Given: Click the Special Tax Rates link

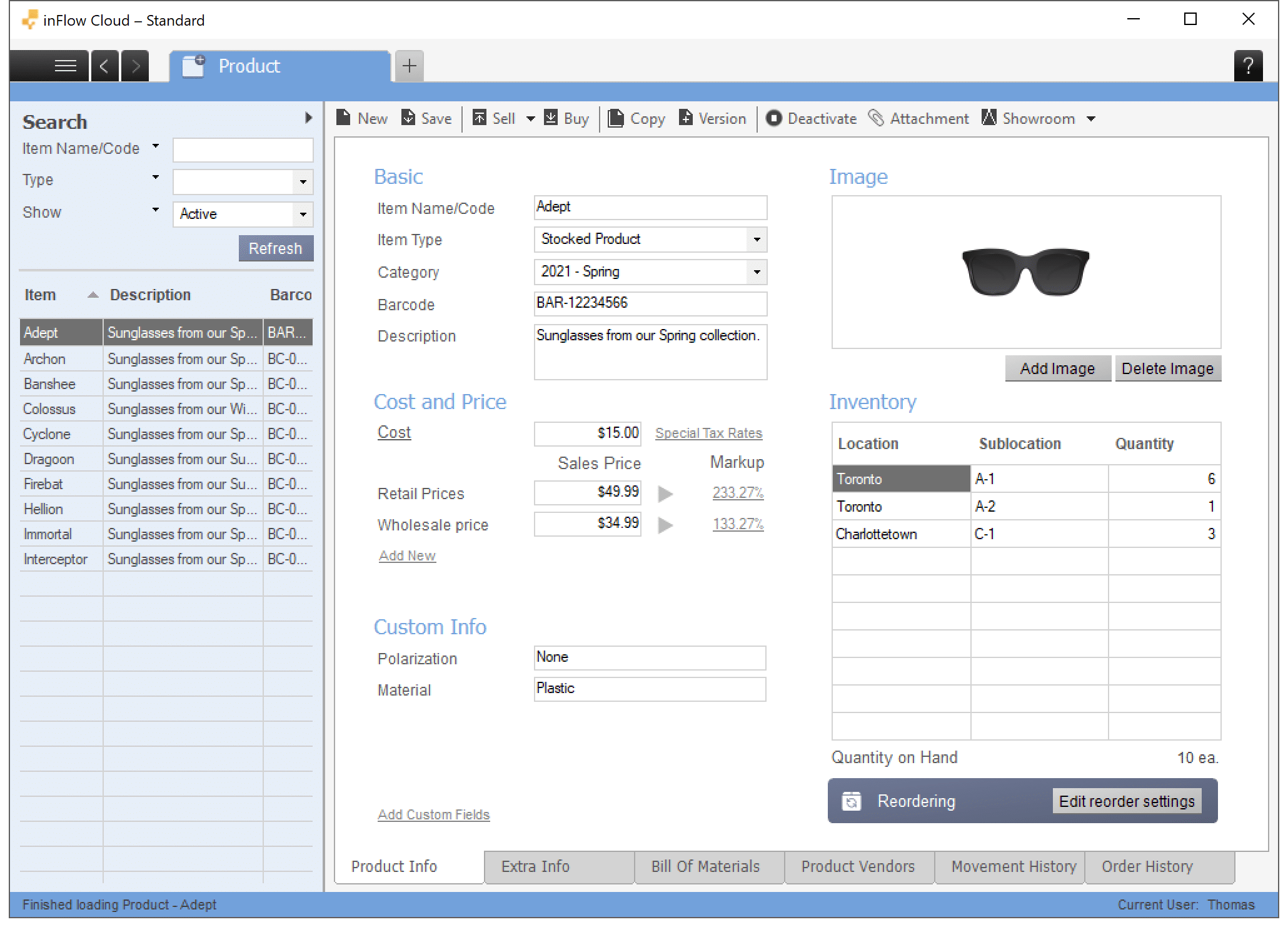Looking at the screenshot, I should [x=708, y=432].
